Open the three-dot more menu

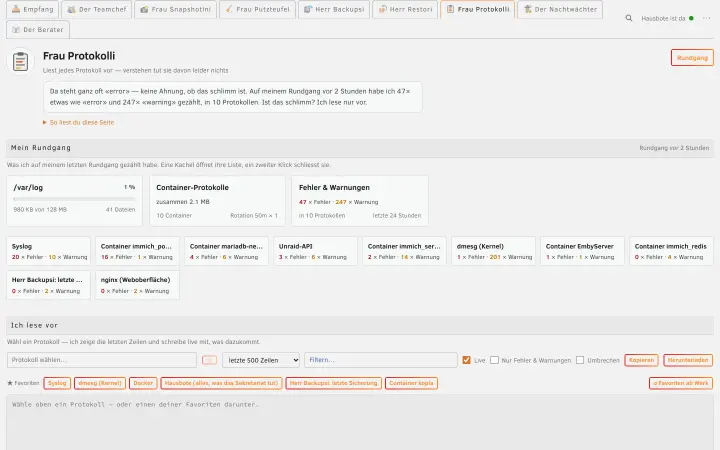[706, 18]
